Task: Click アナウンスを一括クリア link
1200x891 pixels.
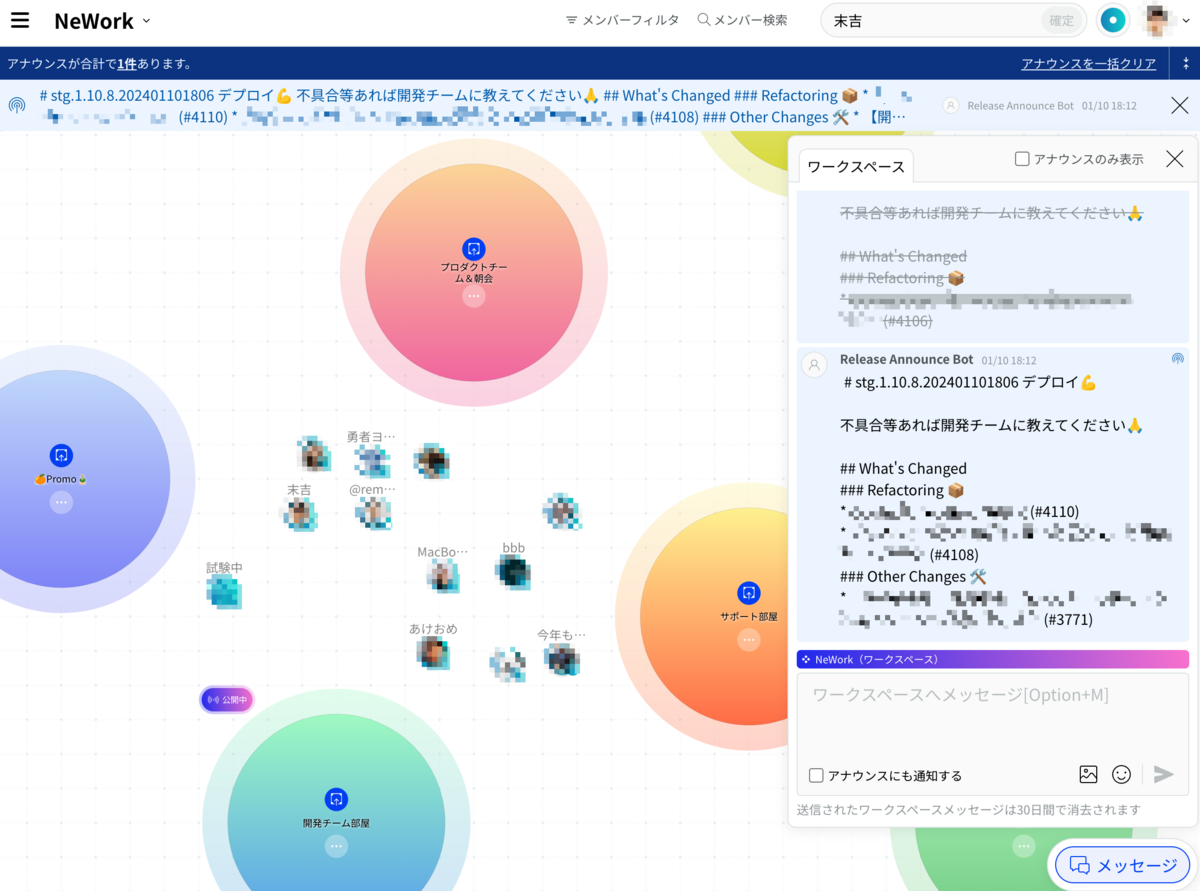Action: pyautogui.click(x=1088, y=63)
